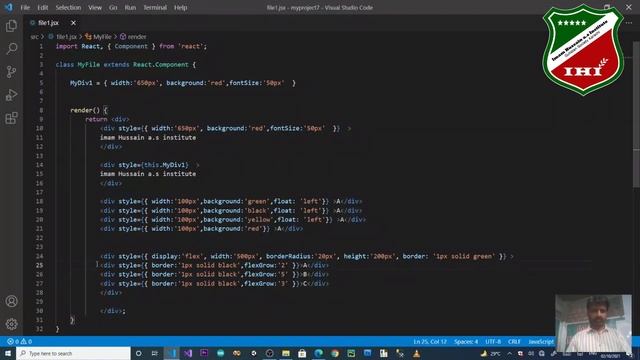This screenshot has width=640, height=360.
Task: Open the Edit menu
Action: click(x=42, y=7)
